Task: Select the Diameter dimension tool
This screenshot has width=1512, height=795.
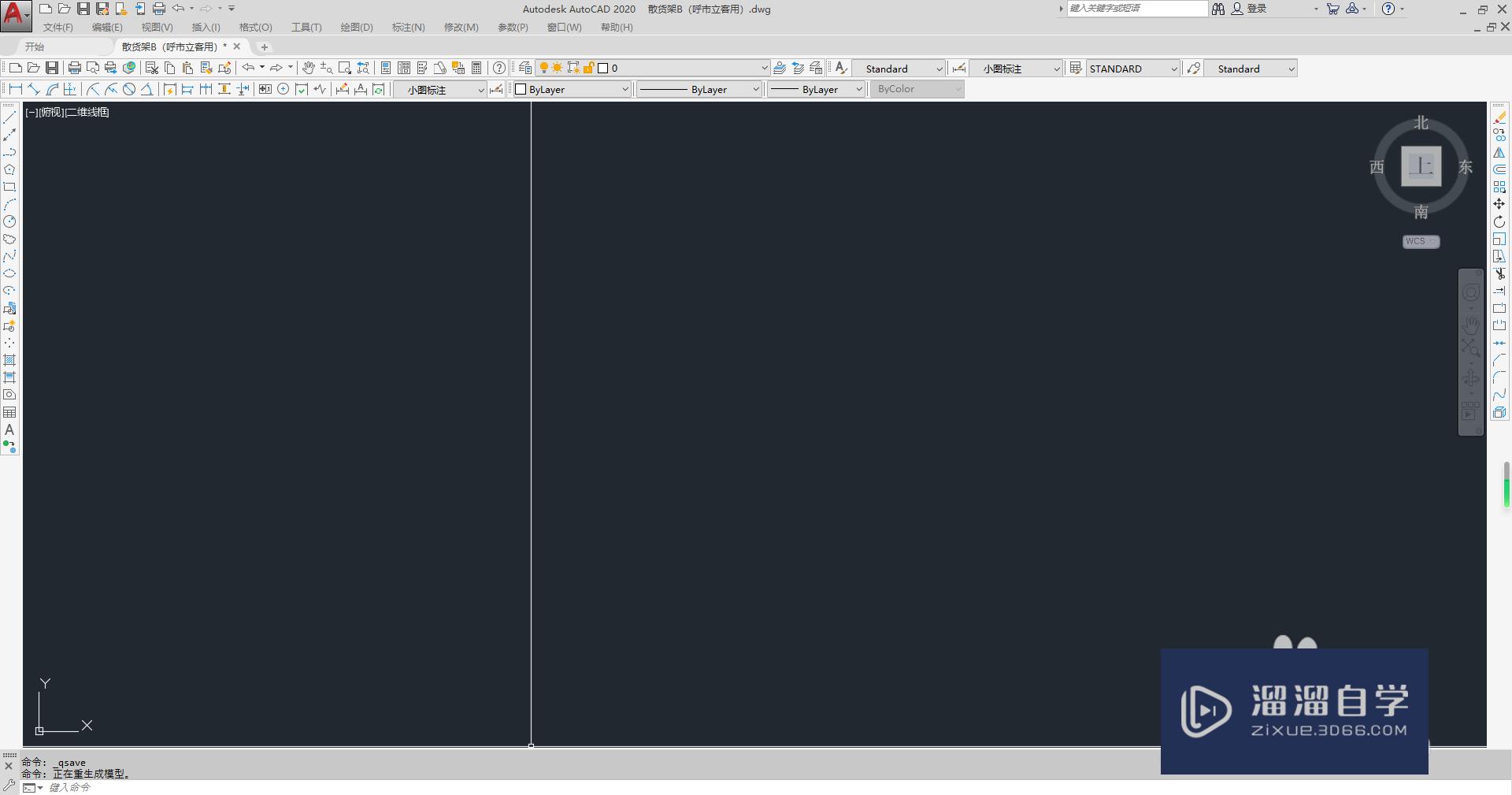Action: point(129,89)
